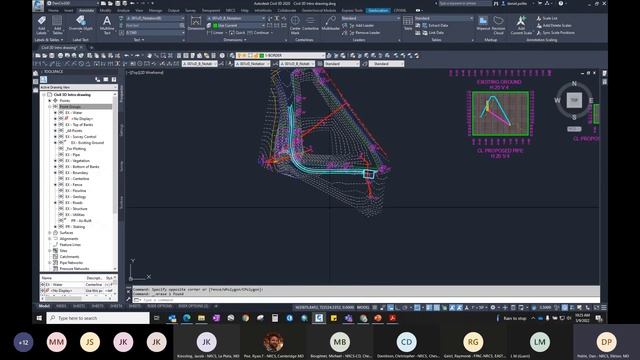Click the Centerline tool in ribbon

(310, 24)
